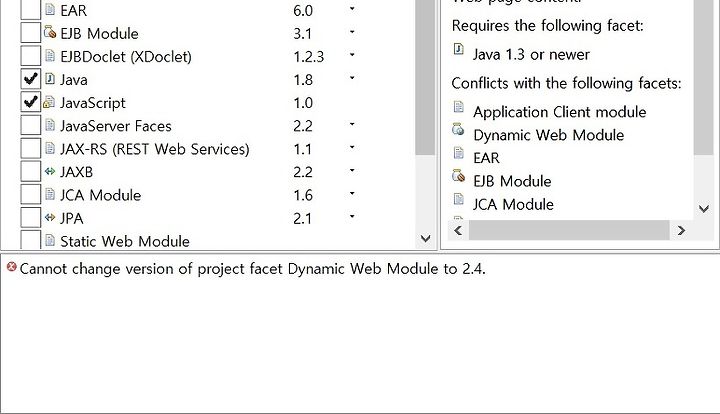Click the Java facet J icon

tap(50, 78)
